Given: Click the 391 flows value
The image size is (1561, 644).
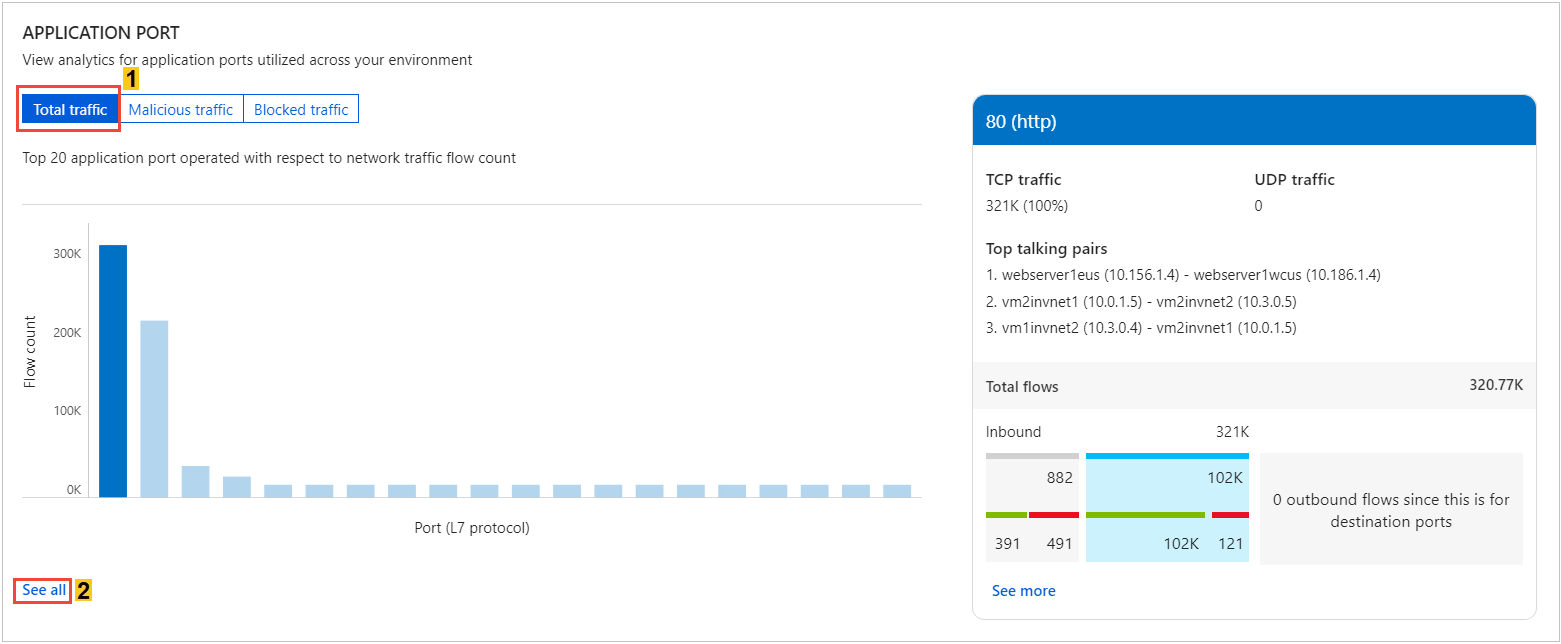Looking at the screenshot, I should click(1008, 544).
